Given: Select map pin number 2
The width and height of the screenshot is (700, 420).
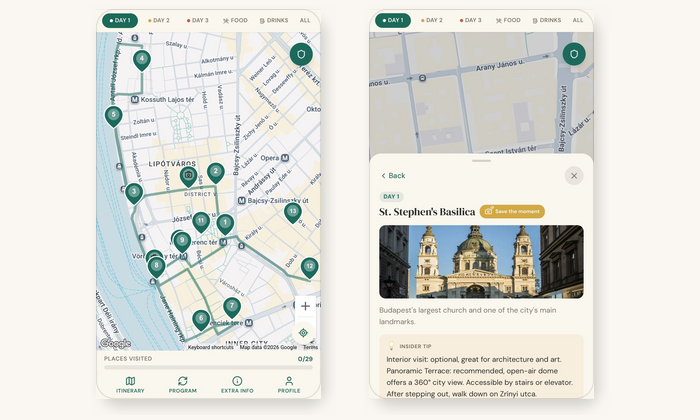Looking at the screenshot, I should click(x=216, y=172).
